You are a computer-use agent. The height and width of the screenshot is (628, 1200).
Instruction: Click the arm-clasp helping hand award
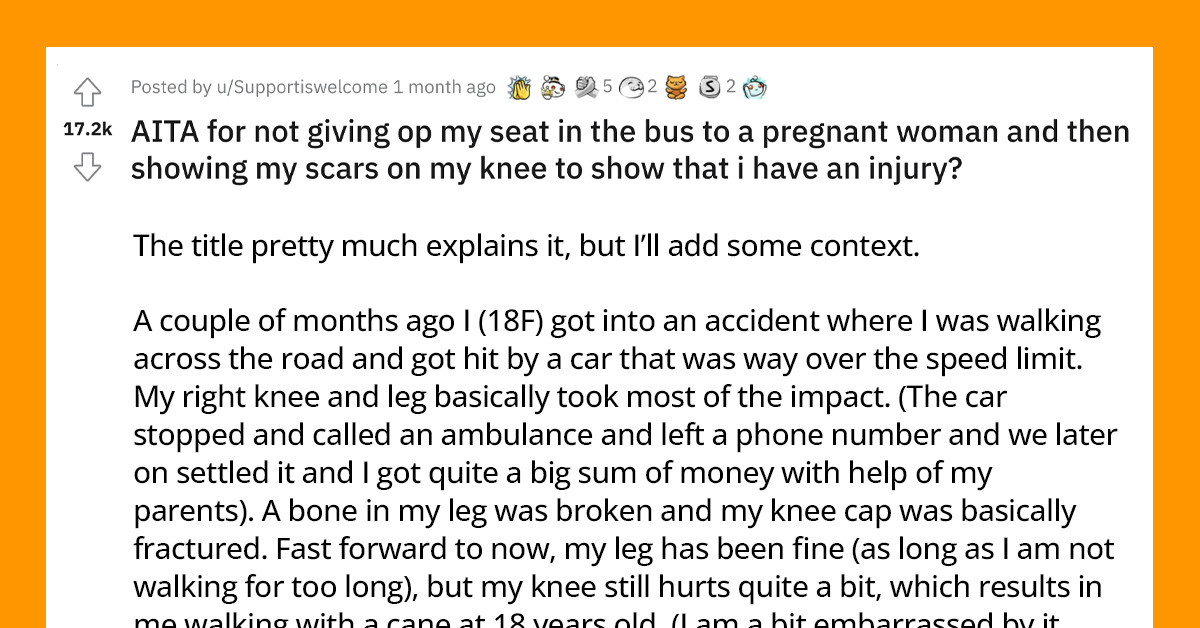tap(586, 87)
